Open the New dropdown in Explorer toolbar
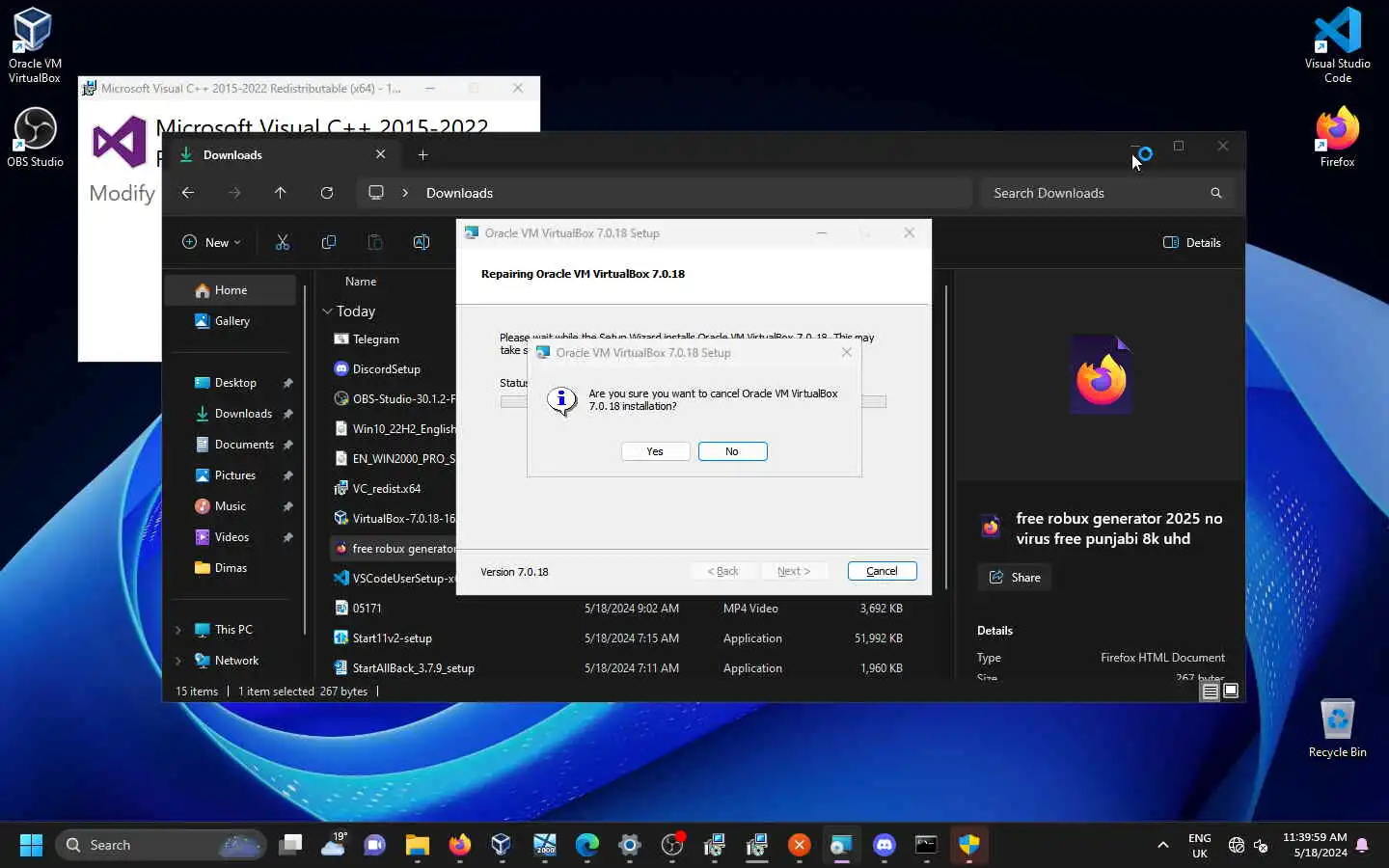Viewport: 1389px width, 868px height. [211, 242]
